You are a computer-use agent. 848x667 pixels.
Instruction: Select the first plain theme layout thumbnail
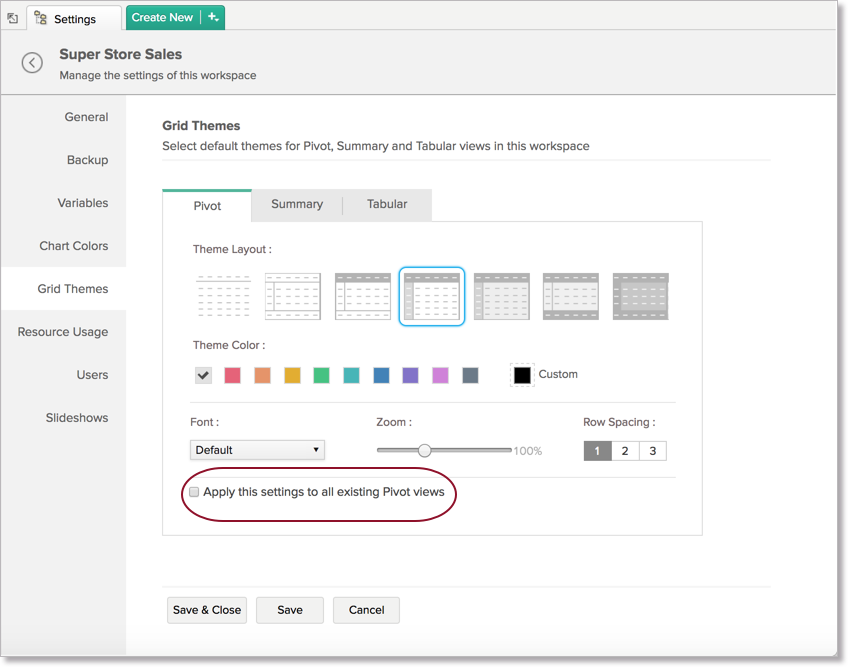pos(223,296)
